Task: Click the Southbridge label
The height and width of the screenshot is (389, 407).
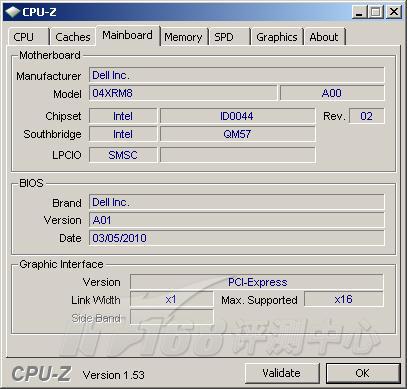Action: pos(52,134)
